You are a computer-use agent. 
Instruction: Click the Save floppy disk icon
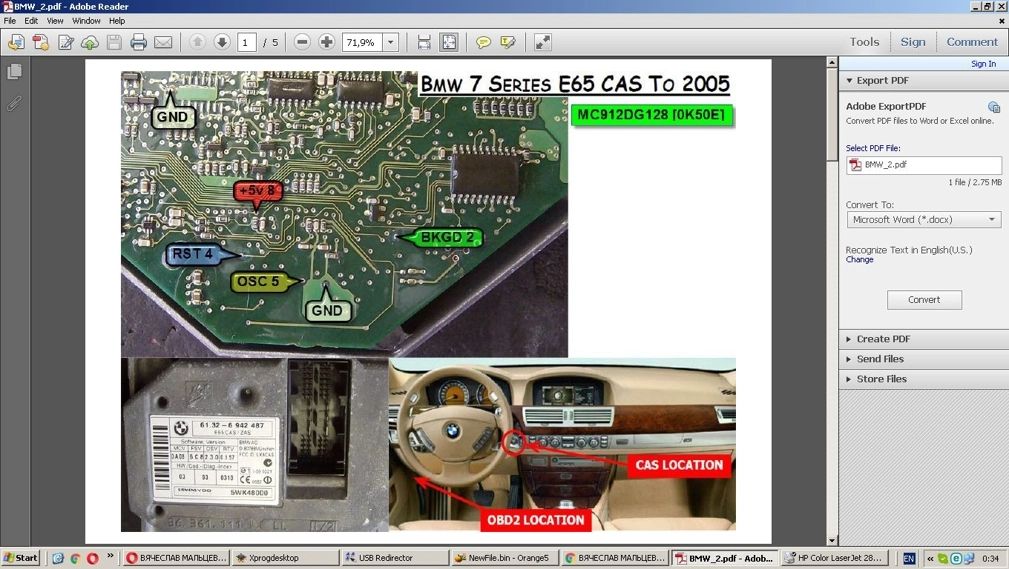114,42
